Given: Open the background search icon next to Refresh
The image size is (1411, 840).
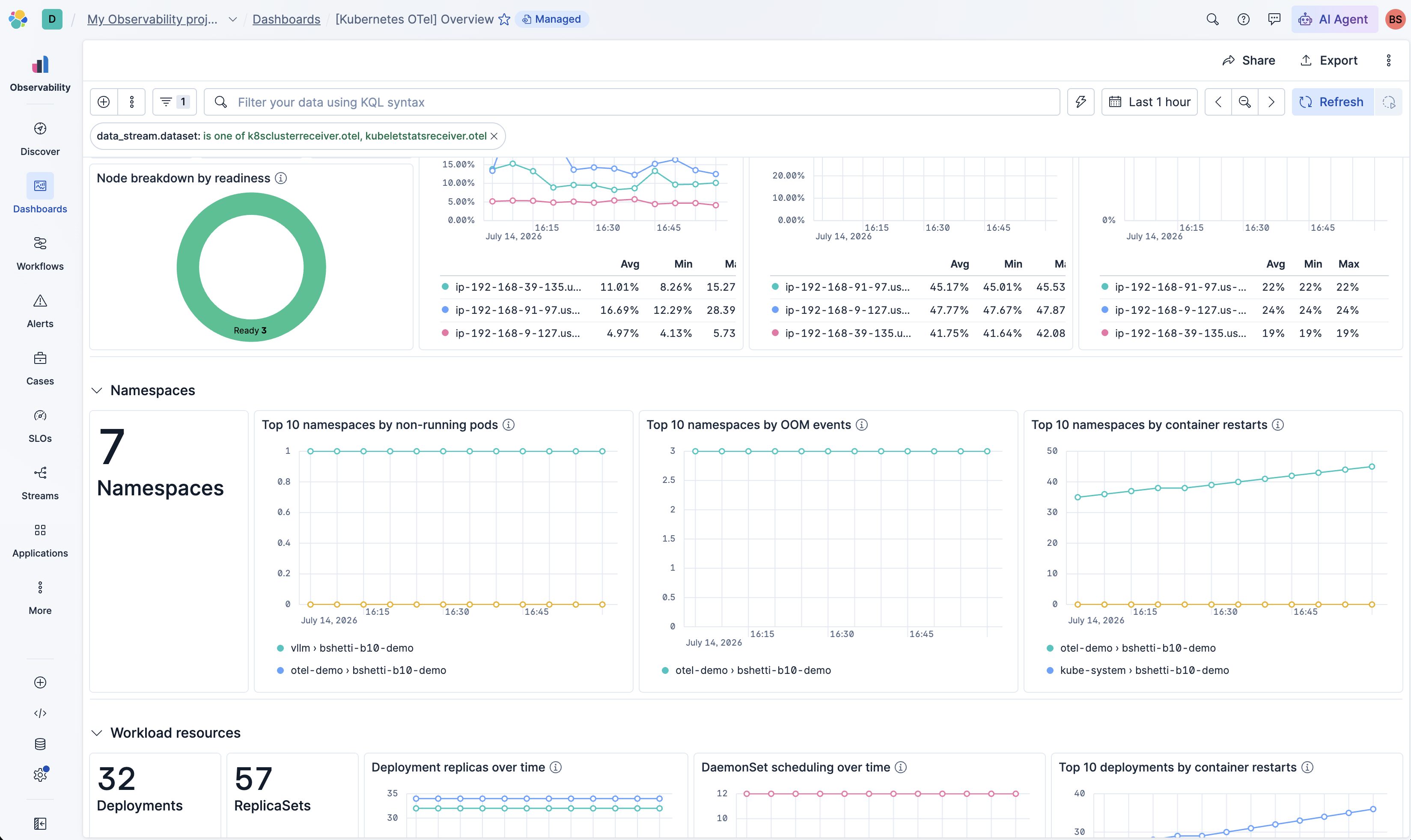Looking at the screenshot, I should pyautogui.click(x=1388, y=102).
